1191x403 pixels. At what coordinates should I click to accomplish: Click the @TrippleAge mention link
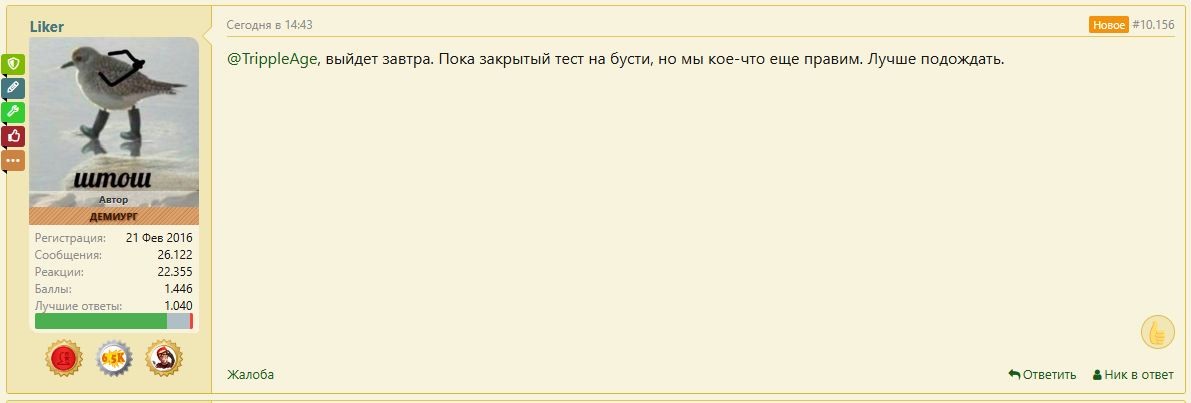[272, 59]
